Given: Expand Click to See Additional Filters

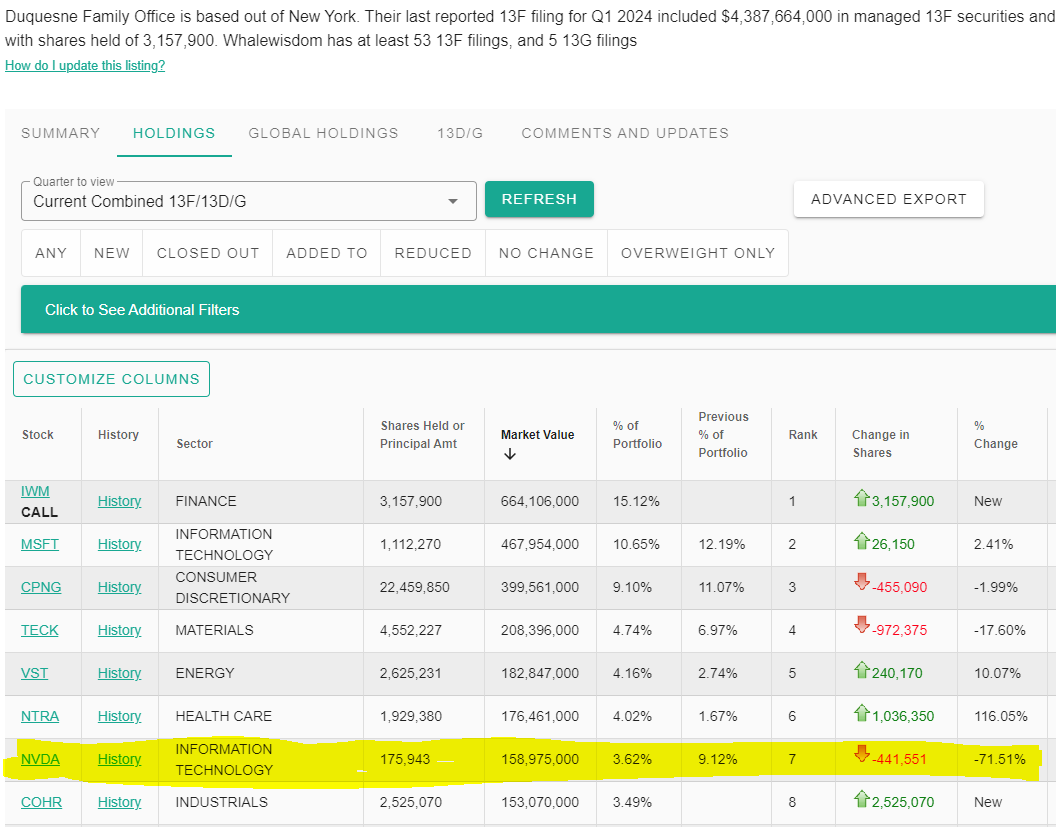Looking at the screenshot, I should pos(538,310).
